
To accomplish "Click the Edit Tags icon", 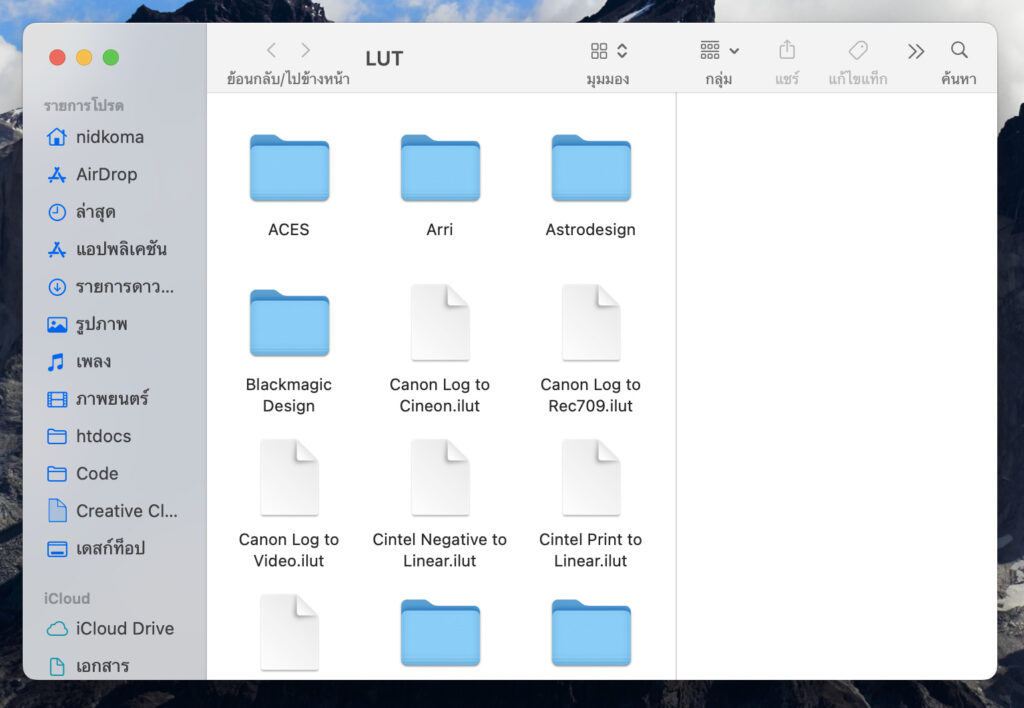I will coord(857,51).
